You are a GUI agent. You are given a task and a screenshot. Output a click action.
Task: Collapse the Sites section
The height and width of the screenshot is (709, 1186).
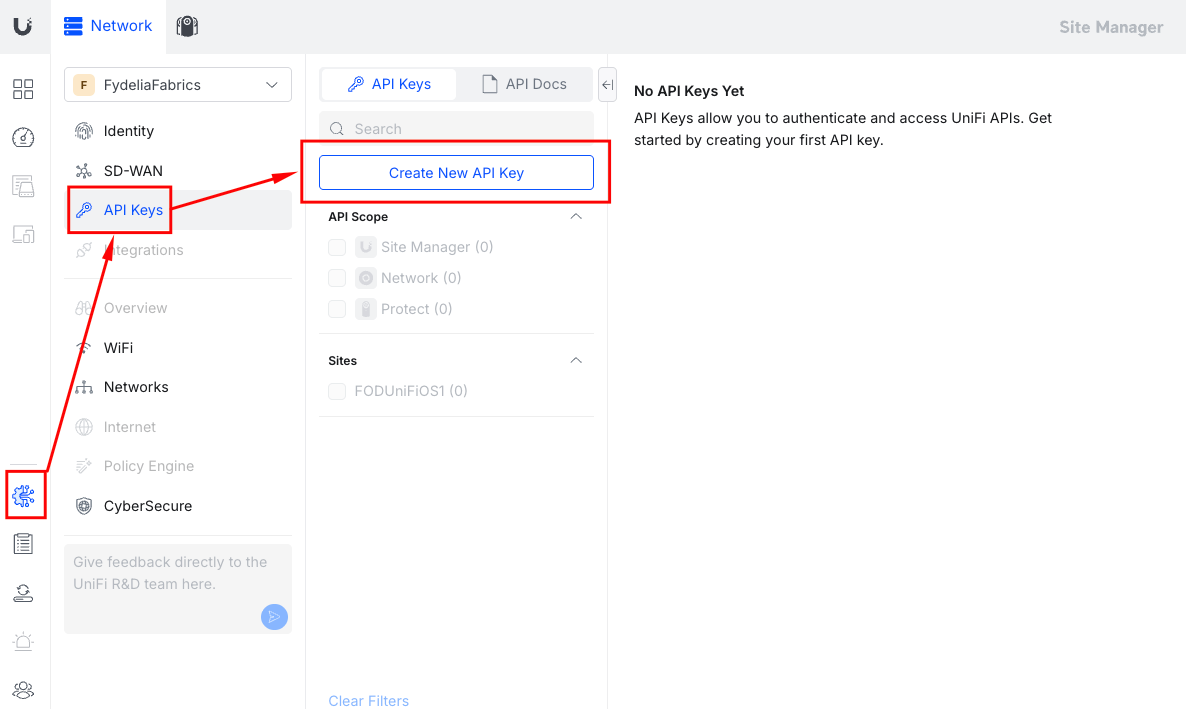click(576, 360)
